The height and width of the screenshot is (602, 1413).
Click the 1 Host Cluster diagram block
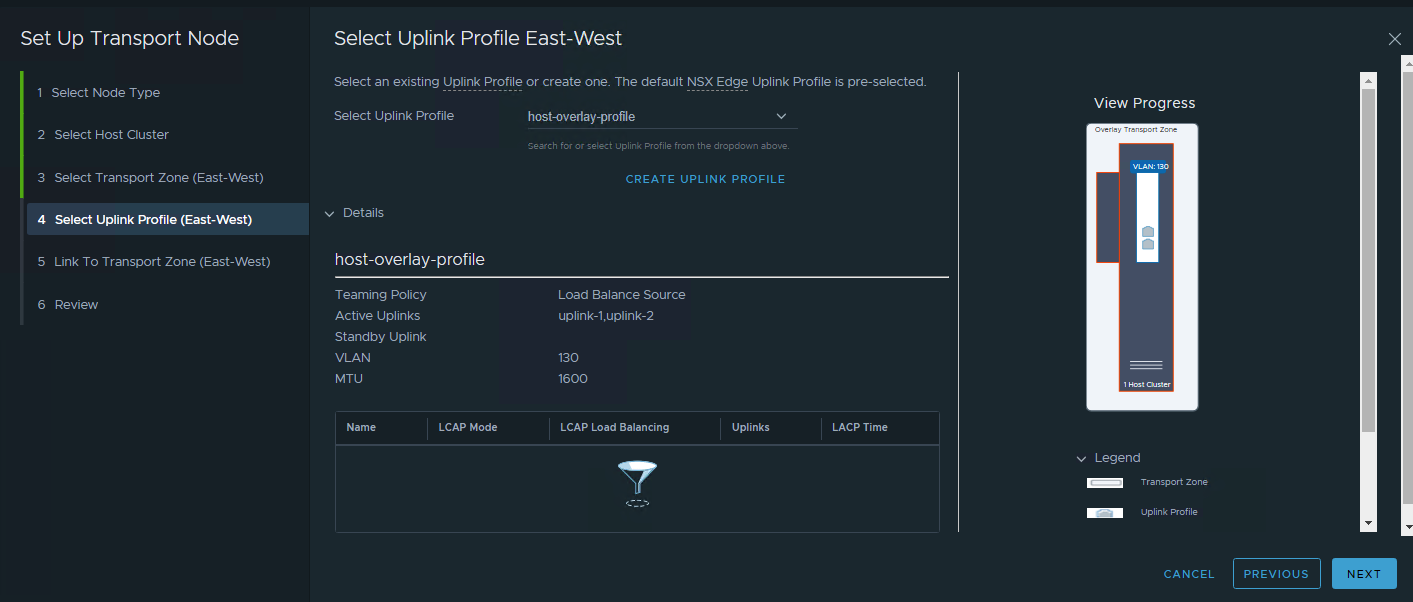pos(1146,384)
